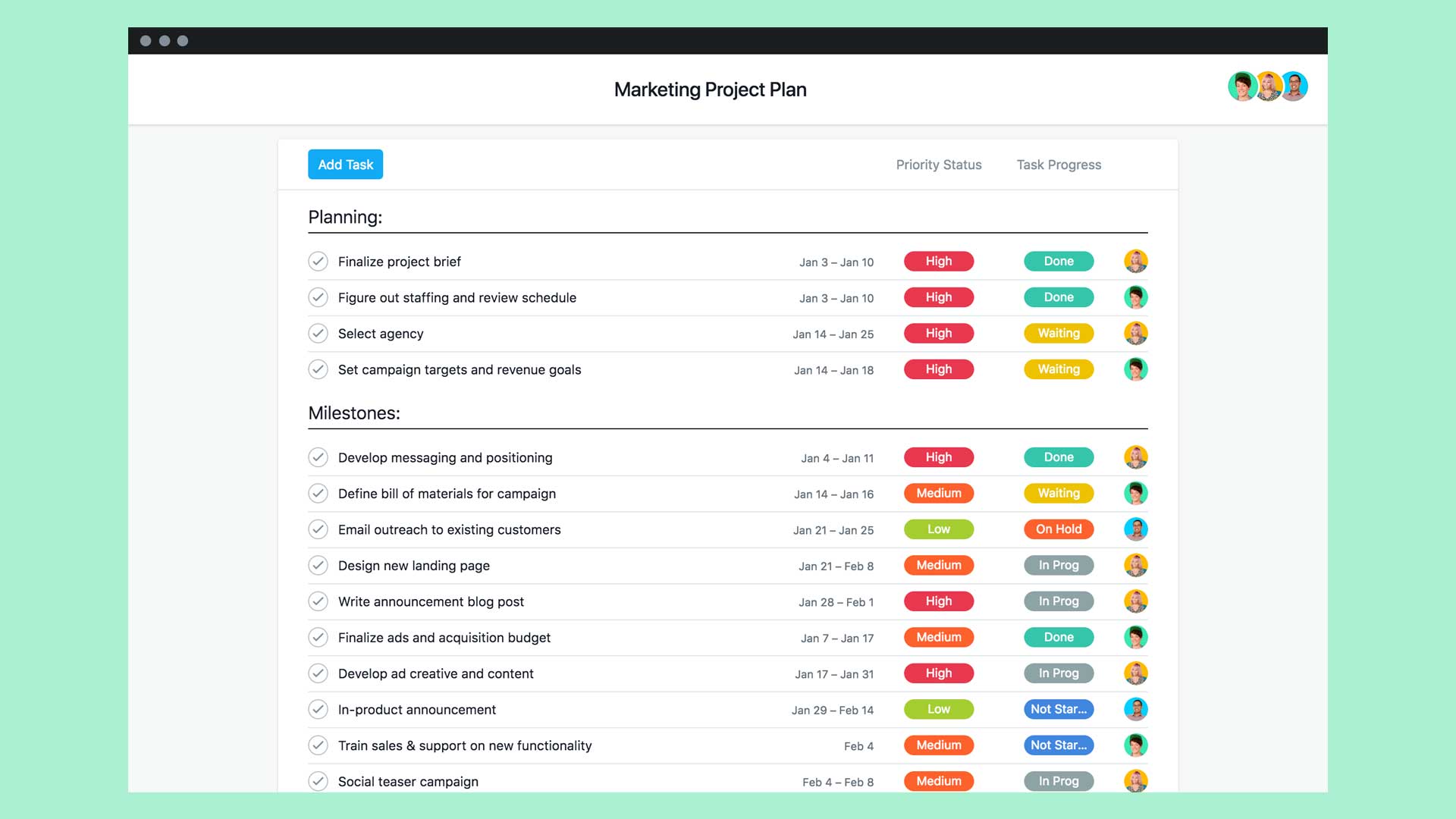Open the Priority Status column header
This screenshot has height=819, width=1456.
click(x=939, y=165)
